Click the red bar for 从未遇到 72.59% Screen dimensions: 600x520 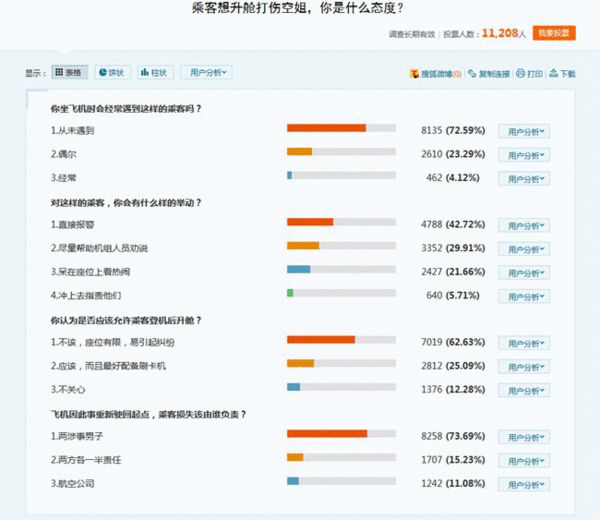click(x=326, y=128)
